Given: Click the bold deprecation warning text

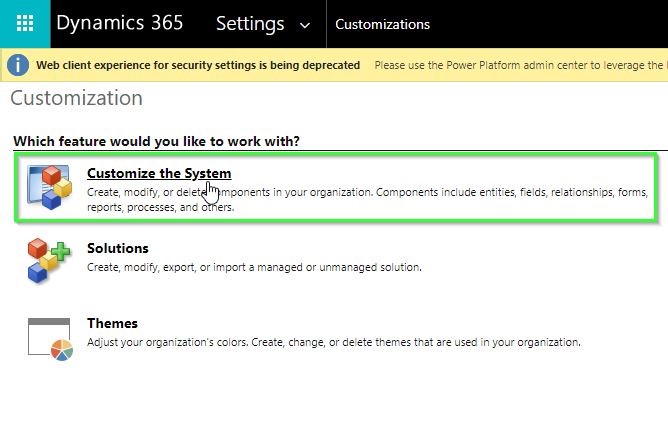Looking at the screenshot, I should pos(198,66).
